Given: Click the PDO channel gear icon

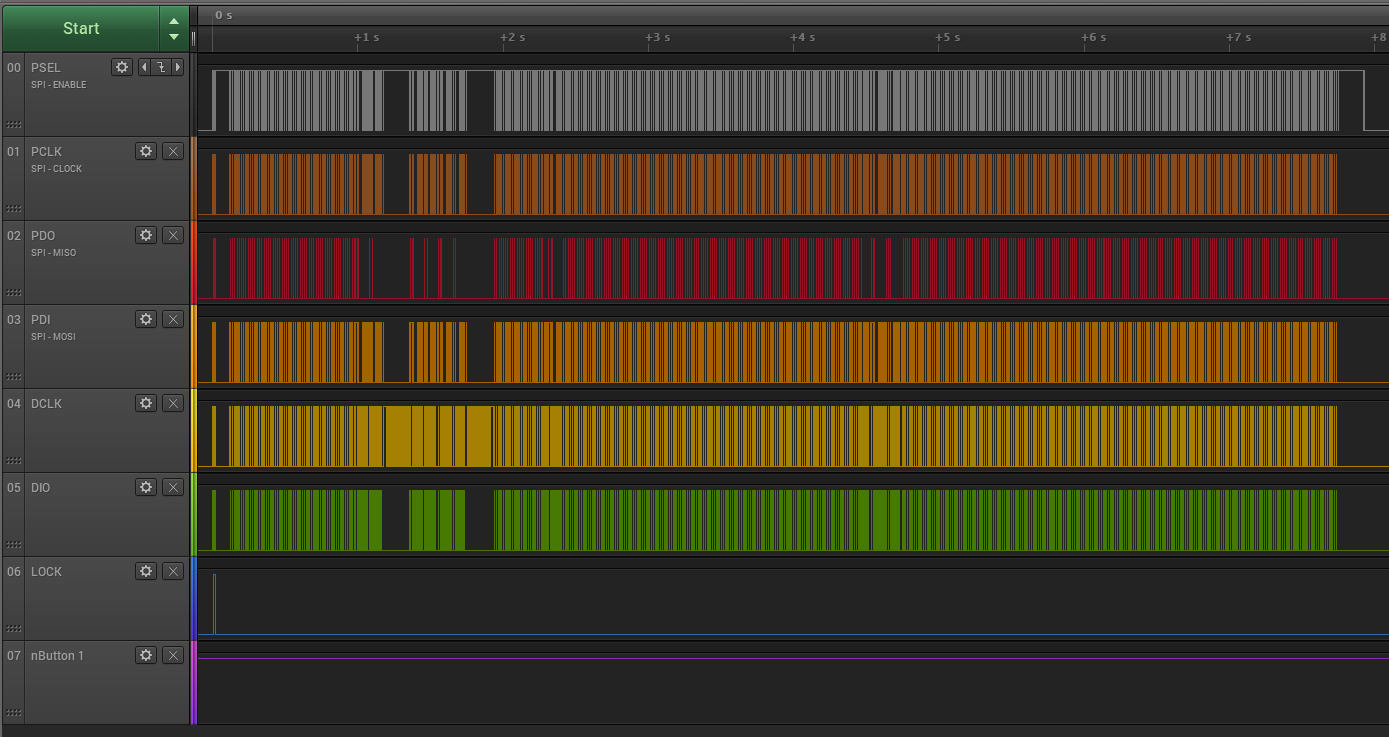Looking at the screenshot, I should tap(146, 235).
